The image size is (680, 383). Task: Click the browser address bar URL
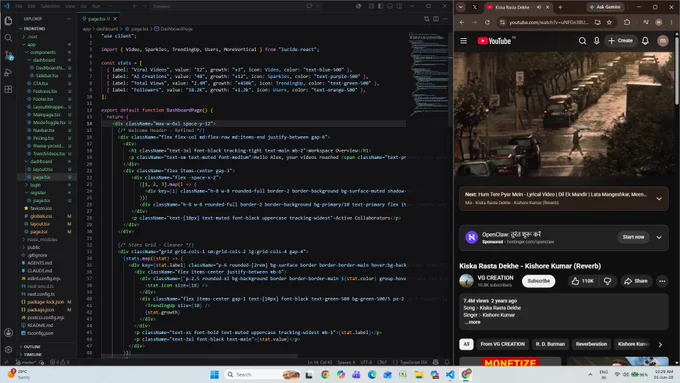click(549, 22)
